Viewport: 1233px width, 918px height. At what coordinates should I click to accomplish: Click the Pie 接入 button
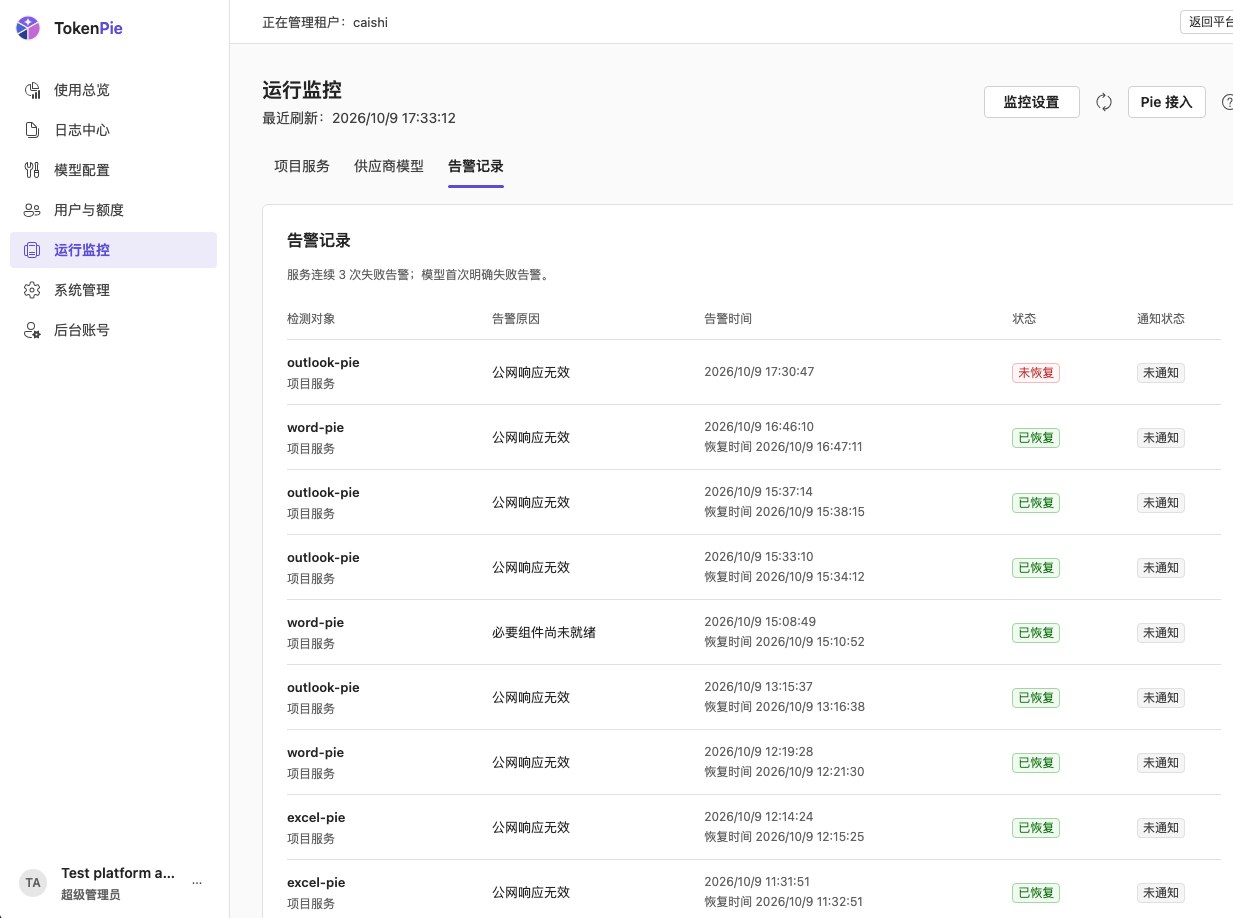coord(1167,102)
